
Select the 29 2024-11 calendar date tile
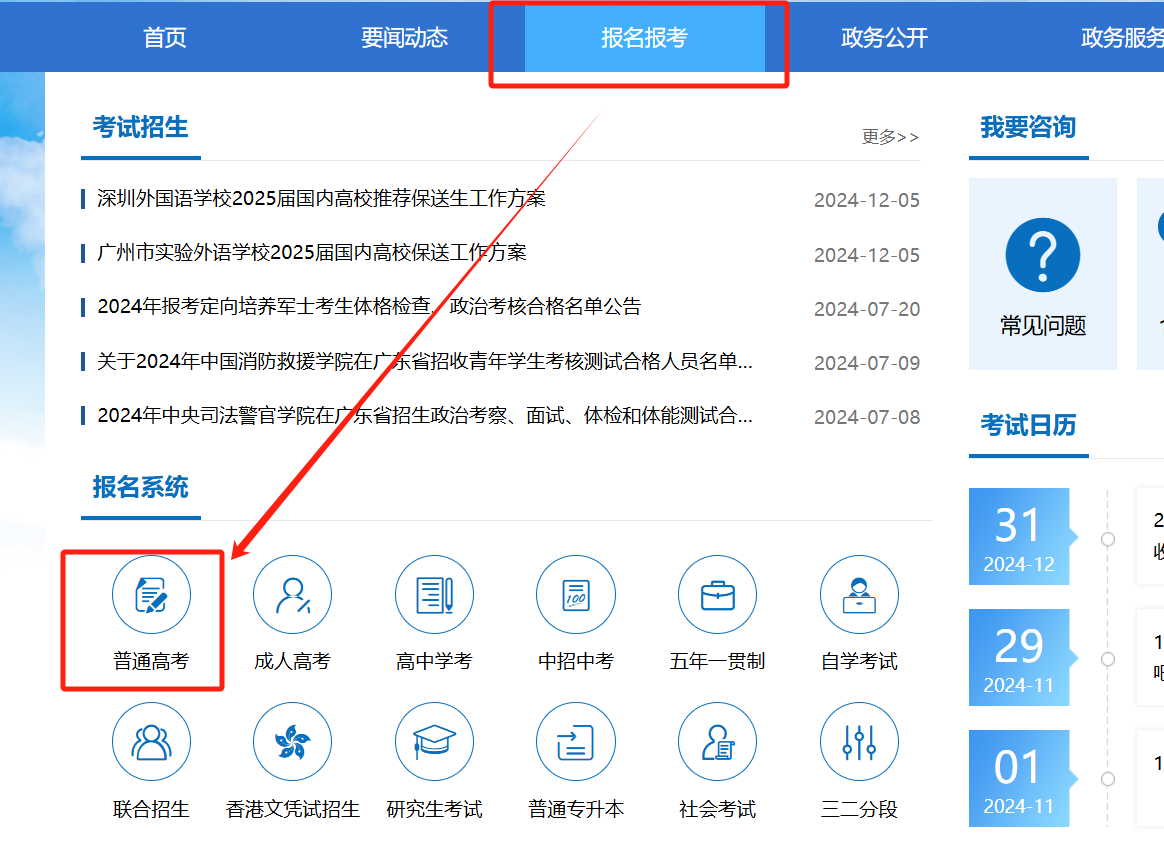click(x=1020, y=658)
